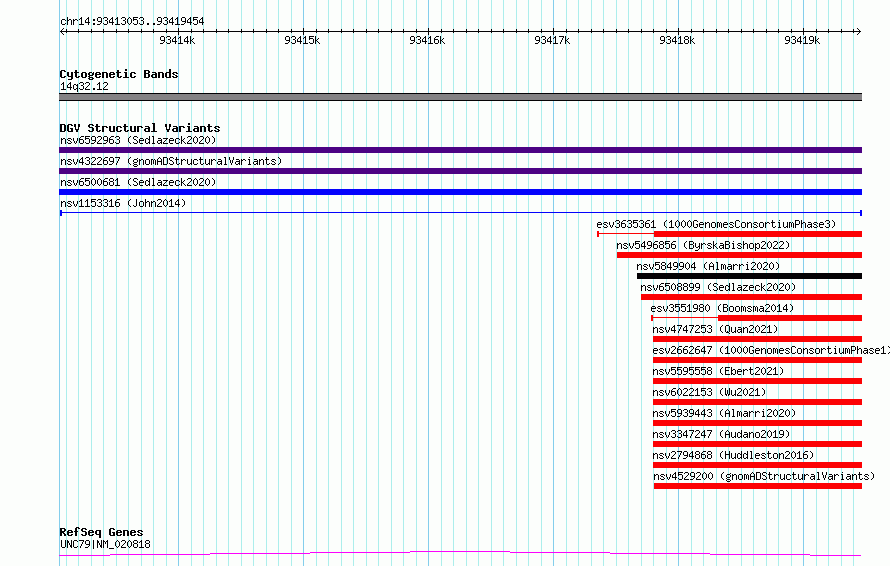Click the red nsv4529200 variant bar

coord(758,486)
